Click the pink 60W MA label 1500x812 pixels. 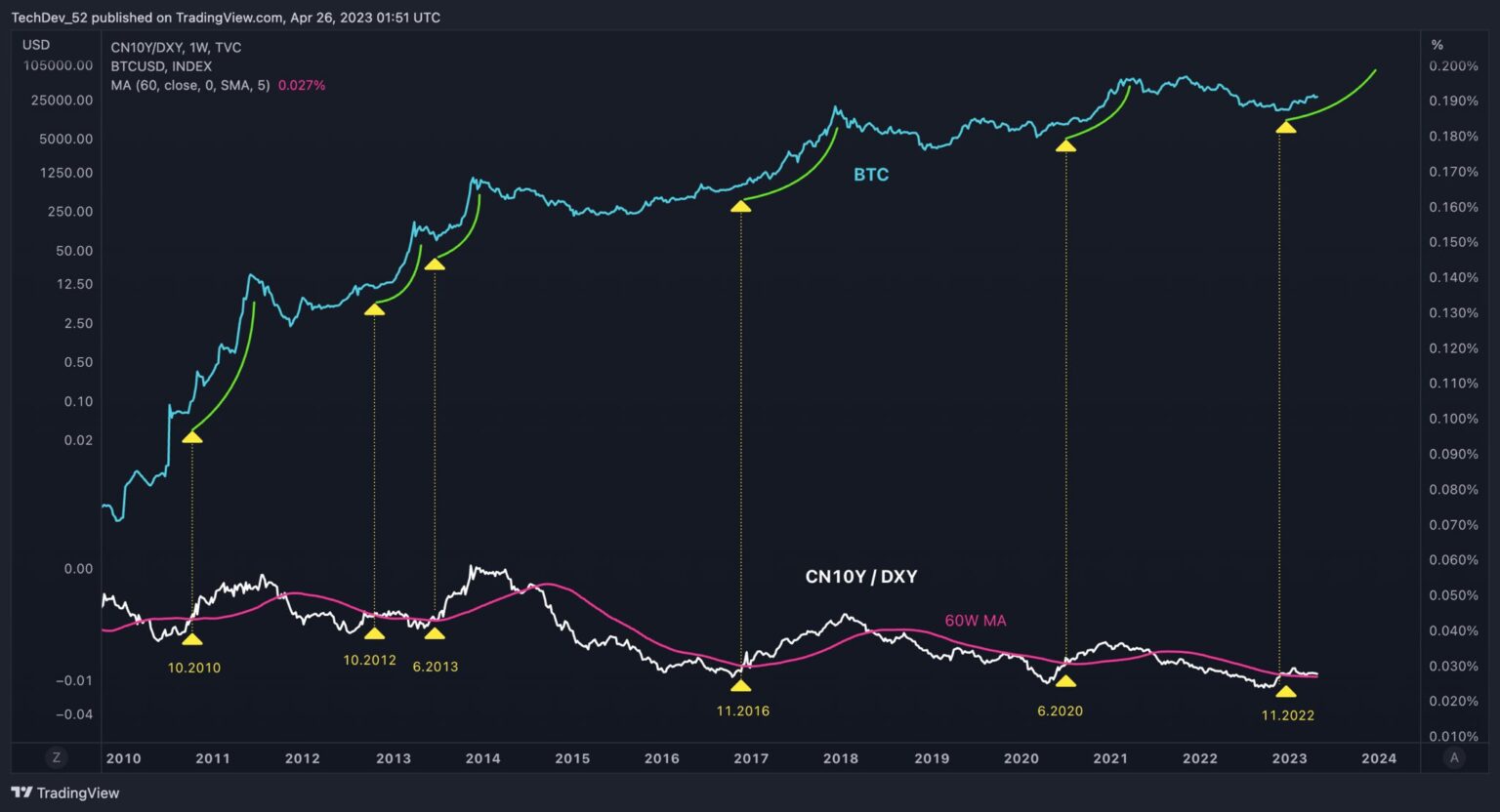(975, 621)
